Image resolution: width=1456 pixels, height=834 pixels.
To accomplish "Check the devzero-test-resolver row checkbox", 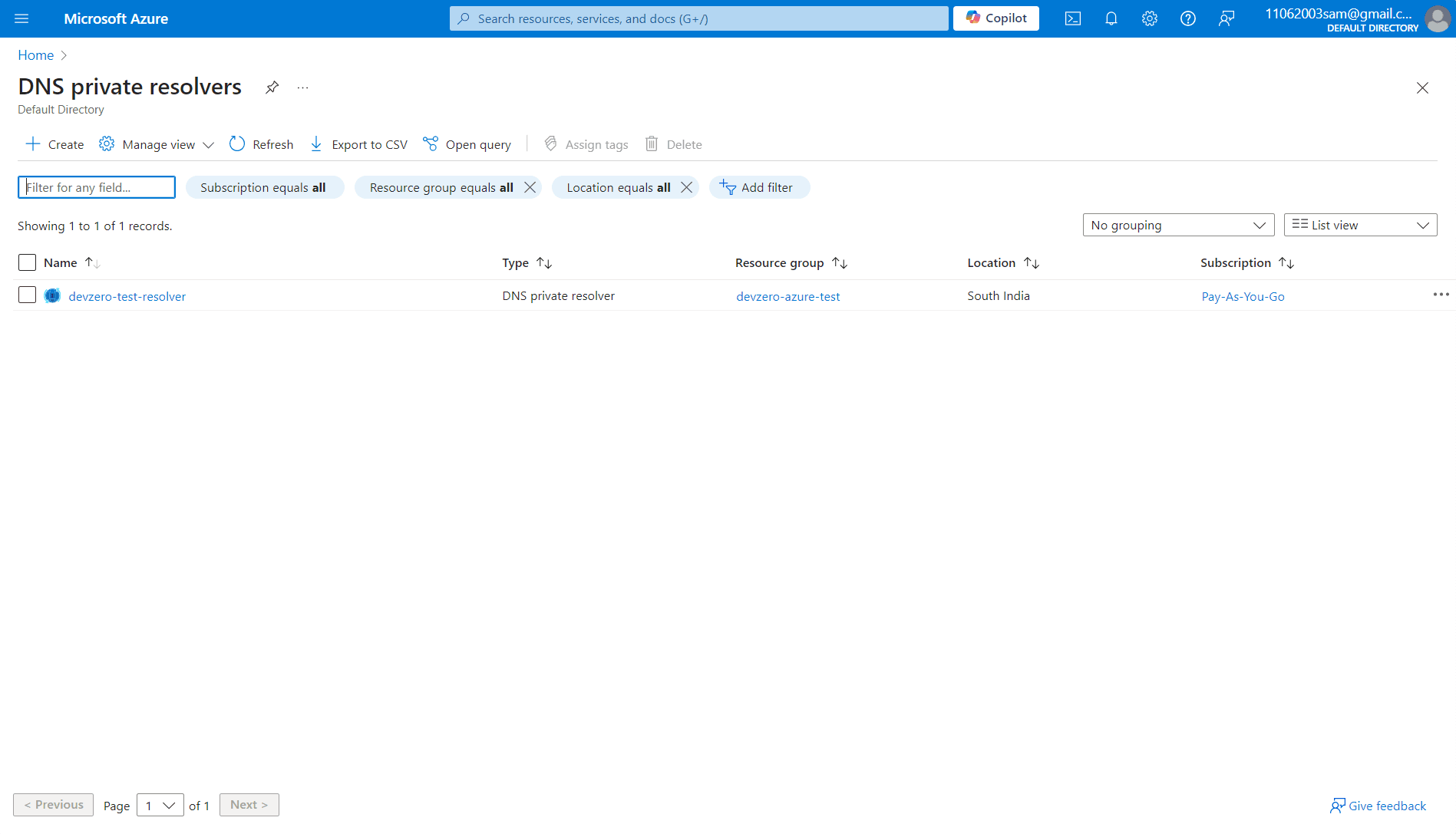I will point(27,295).
